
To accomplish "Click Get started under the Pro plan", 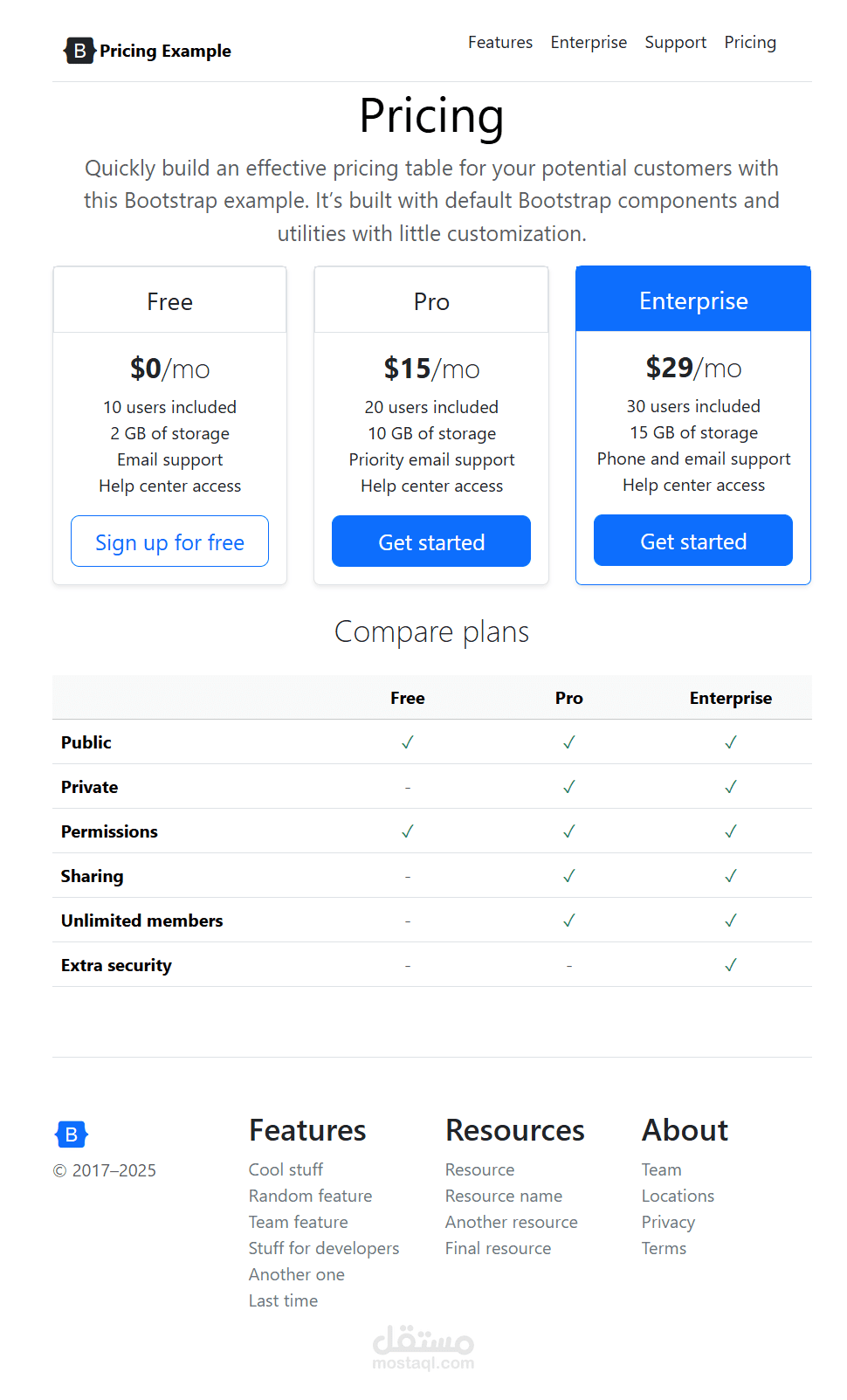I will coord(430,541).
